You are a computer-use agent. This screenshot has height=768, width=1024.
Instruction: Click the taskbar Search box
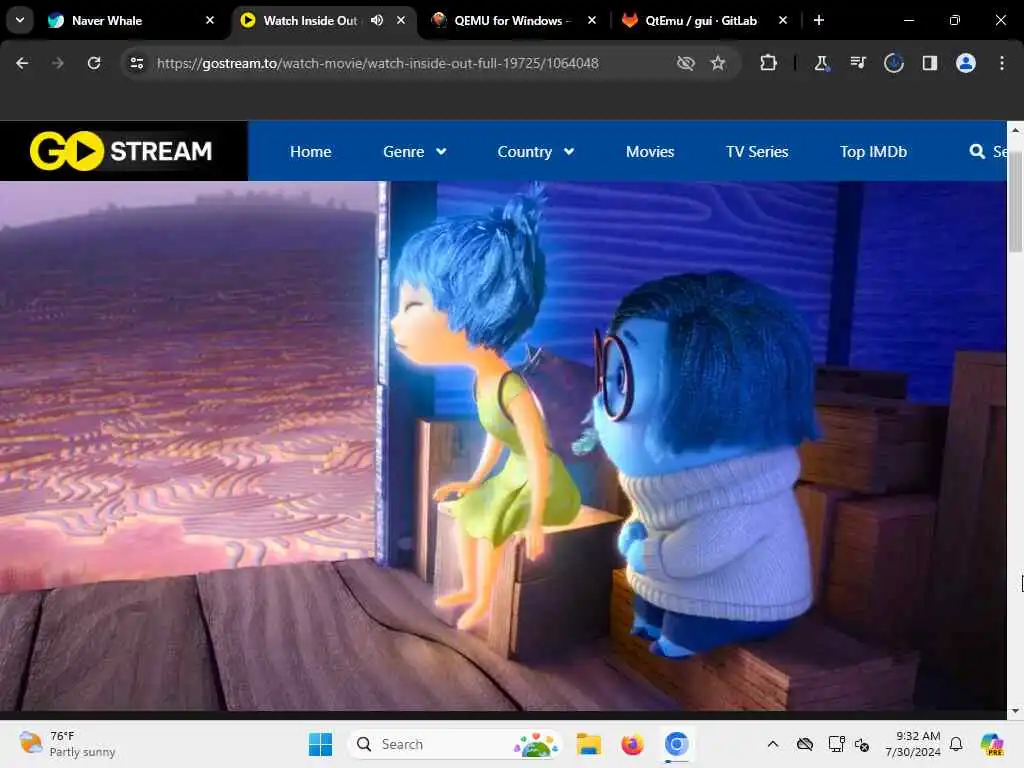(455, 744)
